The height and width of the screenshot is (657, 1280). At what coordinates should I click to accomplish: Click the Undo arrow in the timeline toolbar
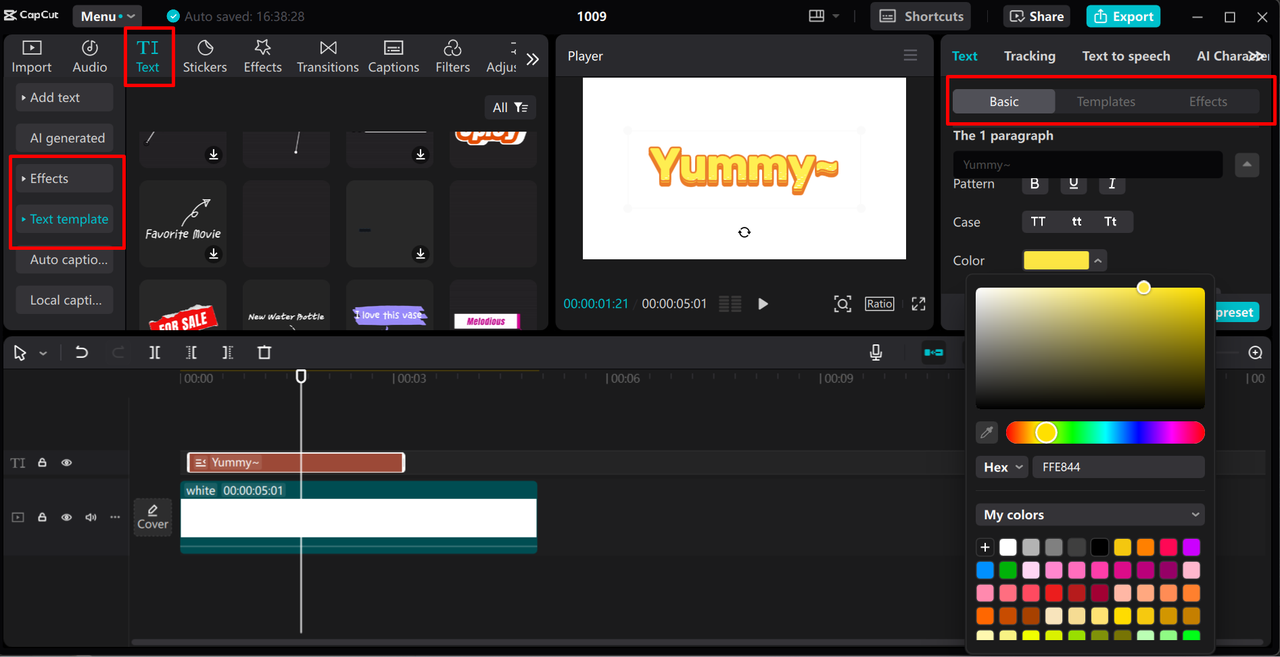coord(82,353)
